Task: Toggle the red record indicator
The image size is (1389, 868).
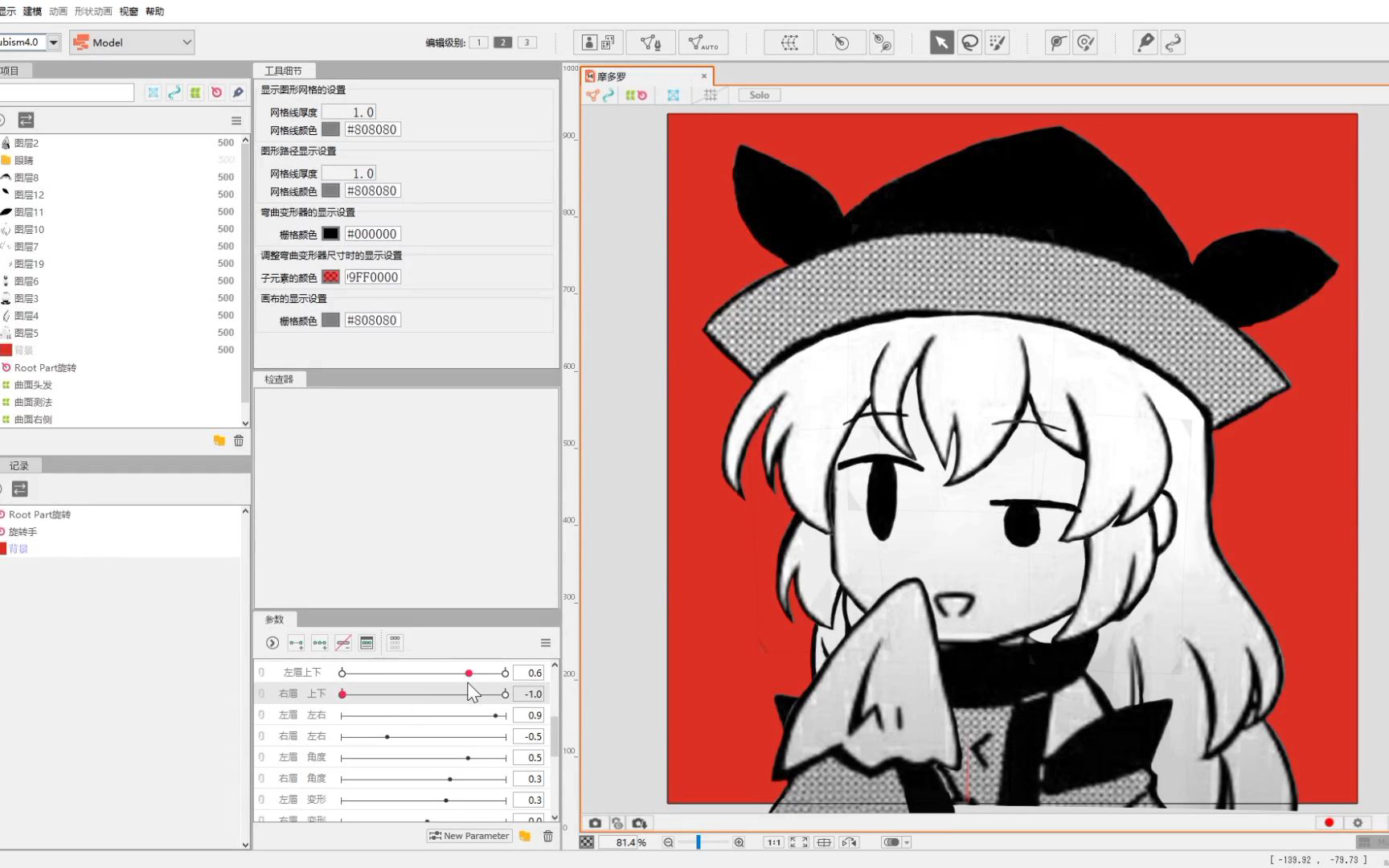Action: [x=1330, y=823]
